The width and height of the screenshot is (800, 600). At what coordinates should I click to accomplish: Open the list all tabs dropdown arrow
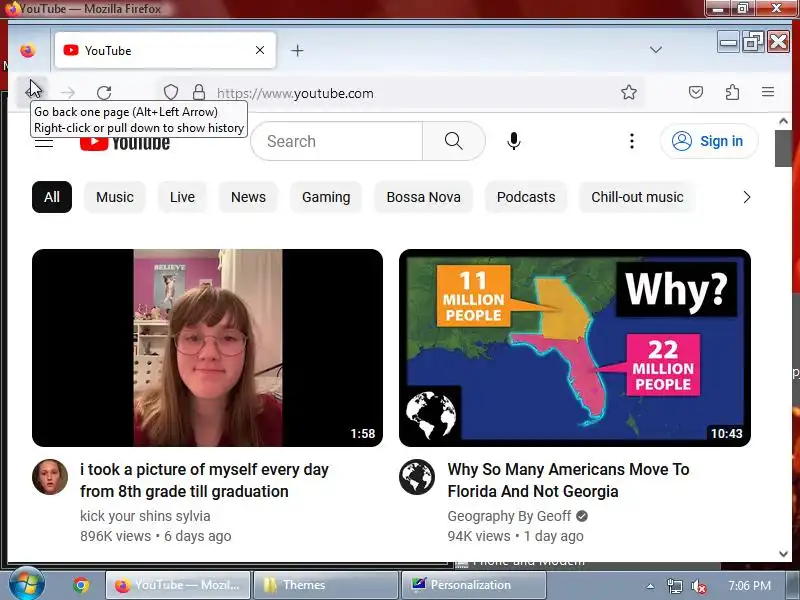pyautogui.click(x=656, y=50)
